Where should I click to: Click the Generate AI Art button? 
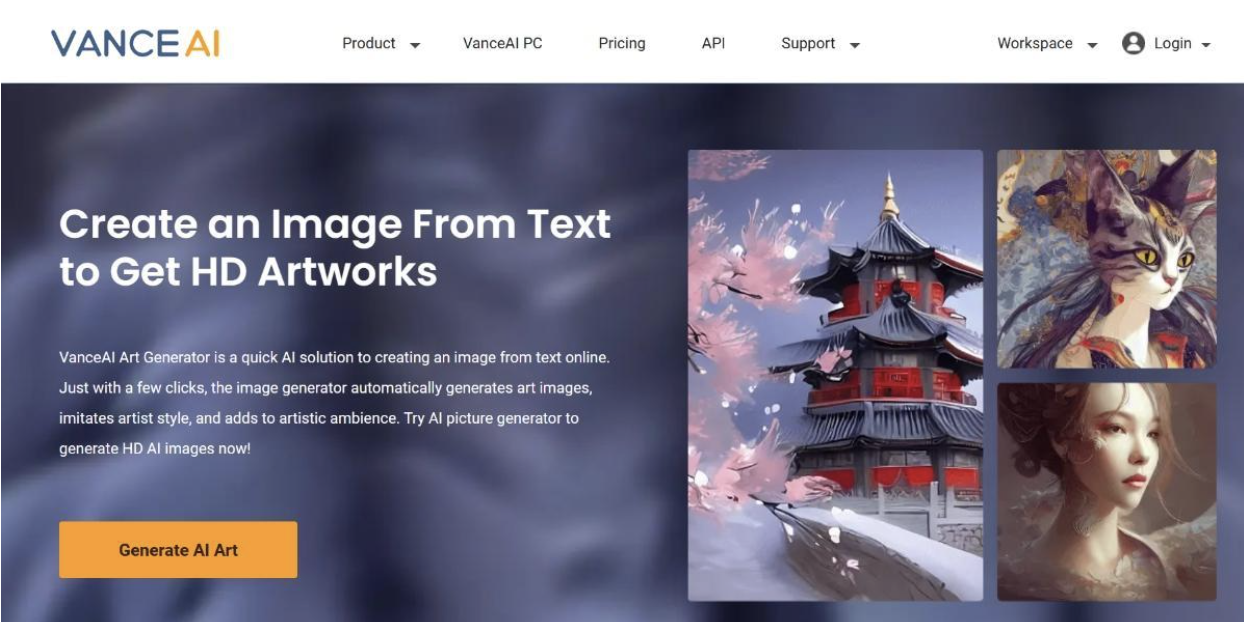[x=178, y=549]
